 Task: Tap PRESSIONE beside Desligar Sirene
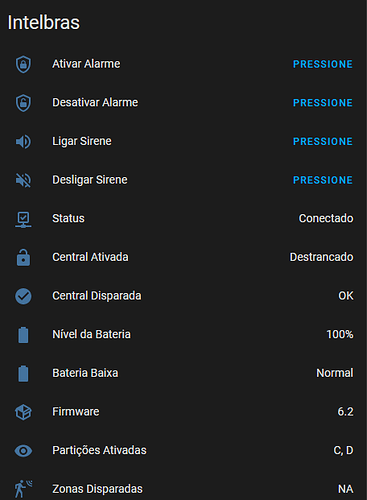(x=322, y=180)
